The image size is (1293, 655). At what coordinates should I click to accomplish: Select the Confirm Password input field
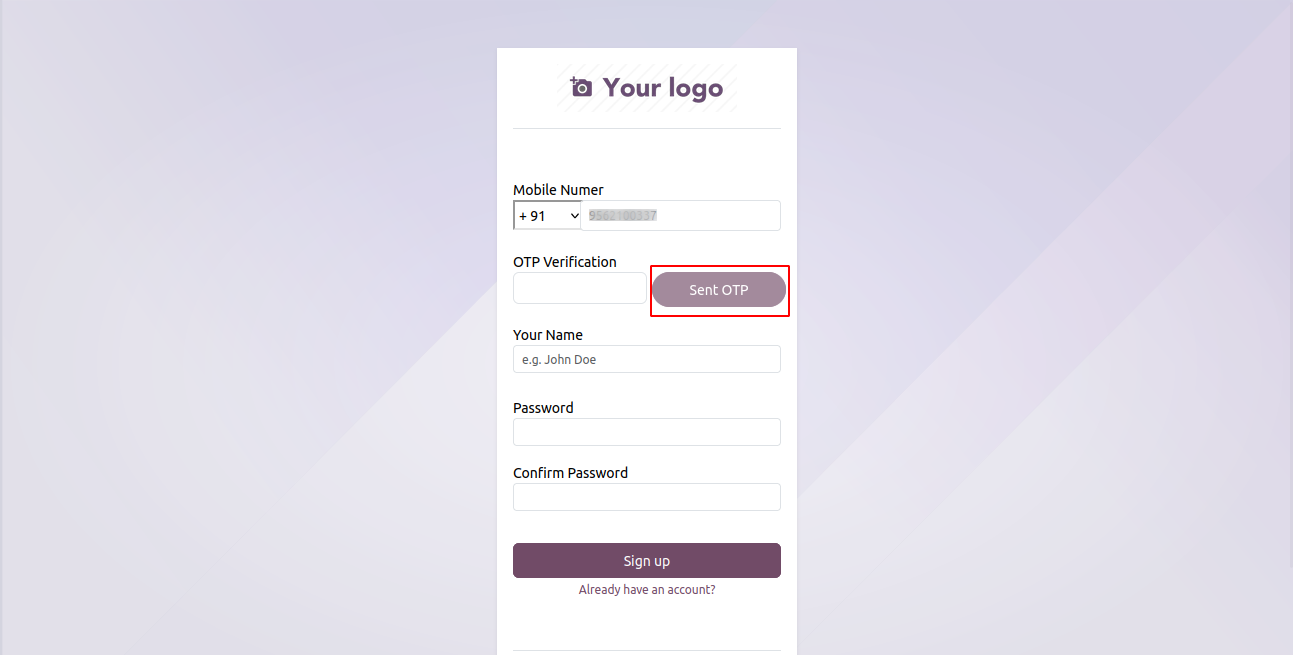[646, 497]
